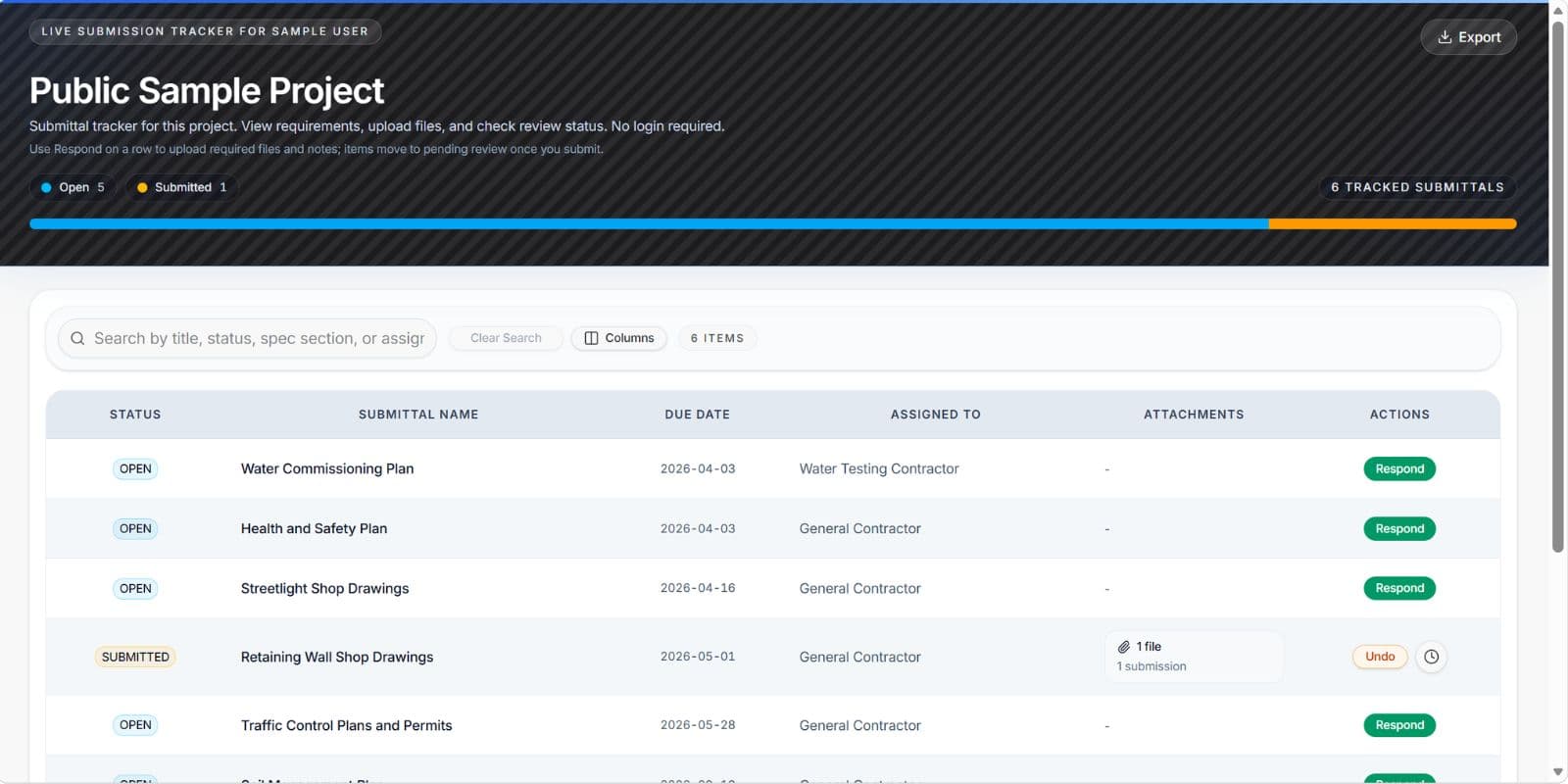Click the Actions column header
Screen dimensions: 1568x784
pyautogui.click(x=1399, y=415)
